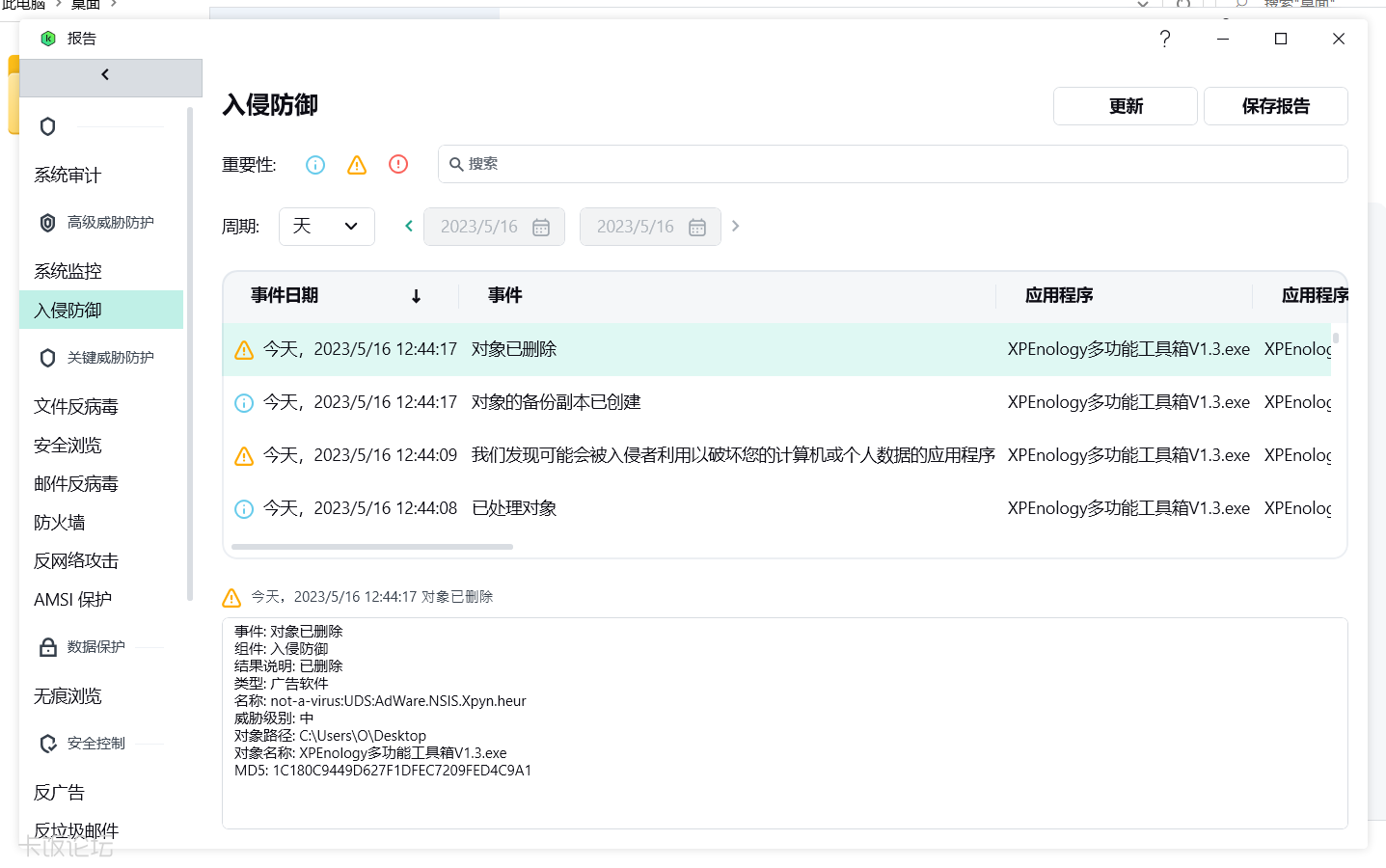Click 关键威胁防护 group label
The width and height of the screenshot is (1386, 868).
(111, 358)
